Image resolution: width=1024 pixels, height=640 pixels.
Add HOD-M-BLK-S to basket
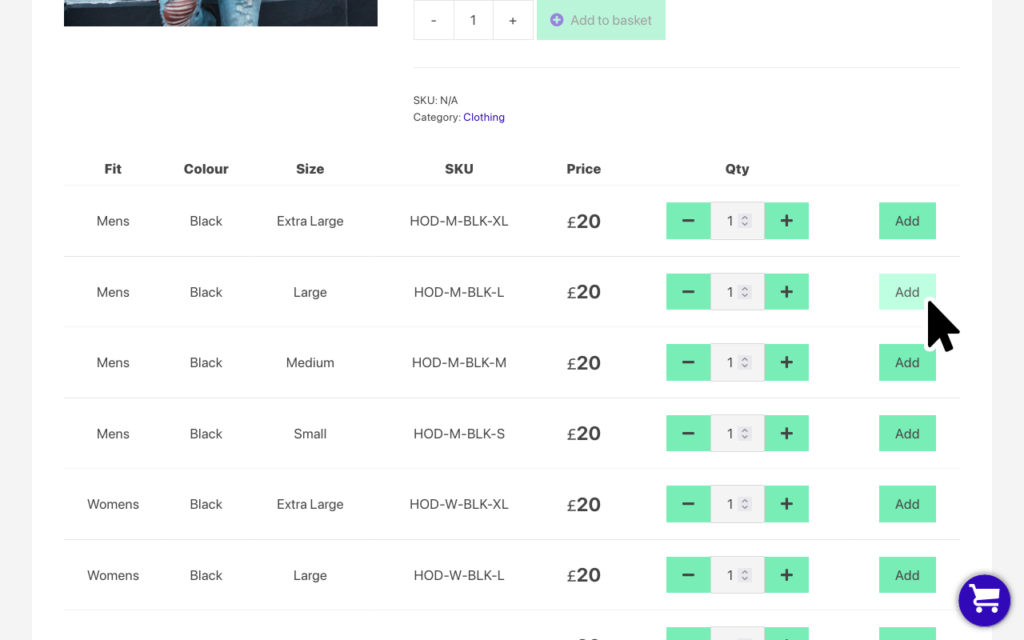point(907,434)
